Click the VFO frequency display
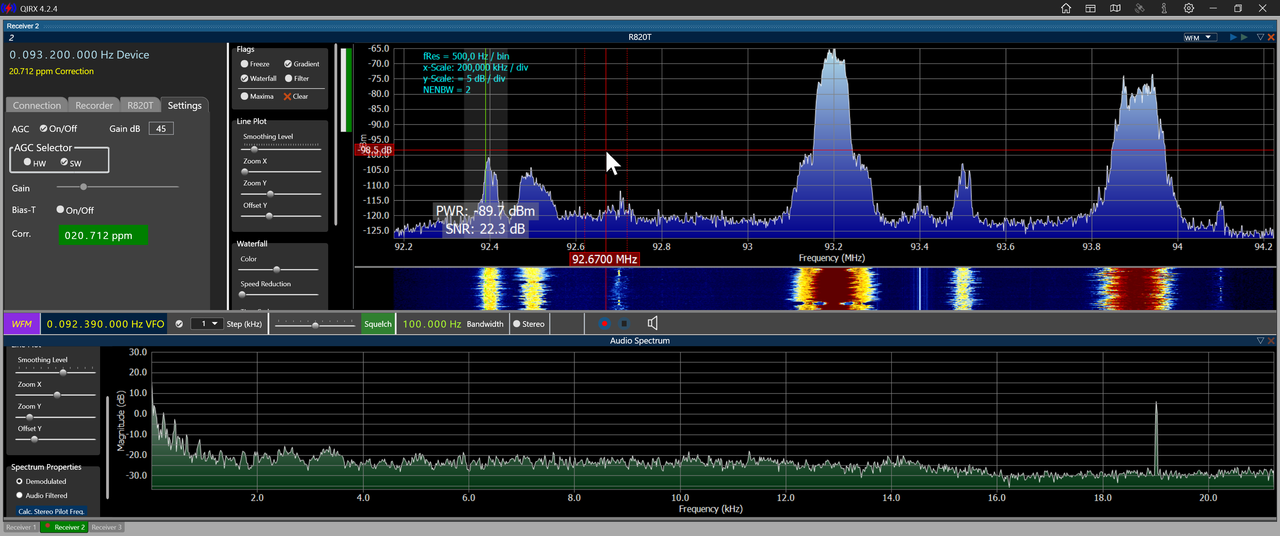The image size is (1280, 536). [105, 324]
